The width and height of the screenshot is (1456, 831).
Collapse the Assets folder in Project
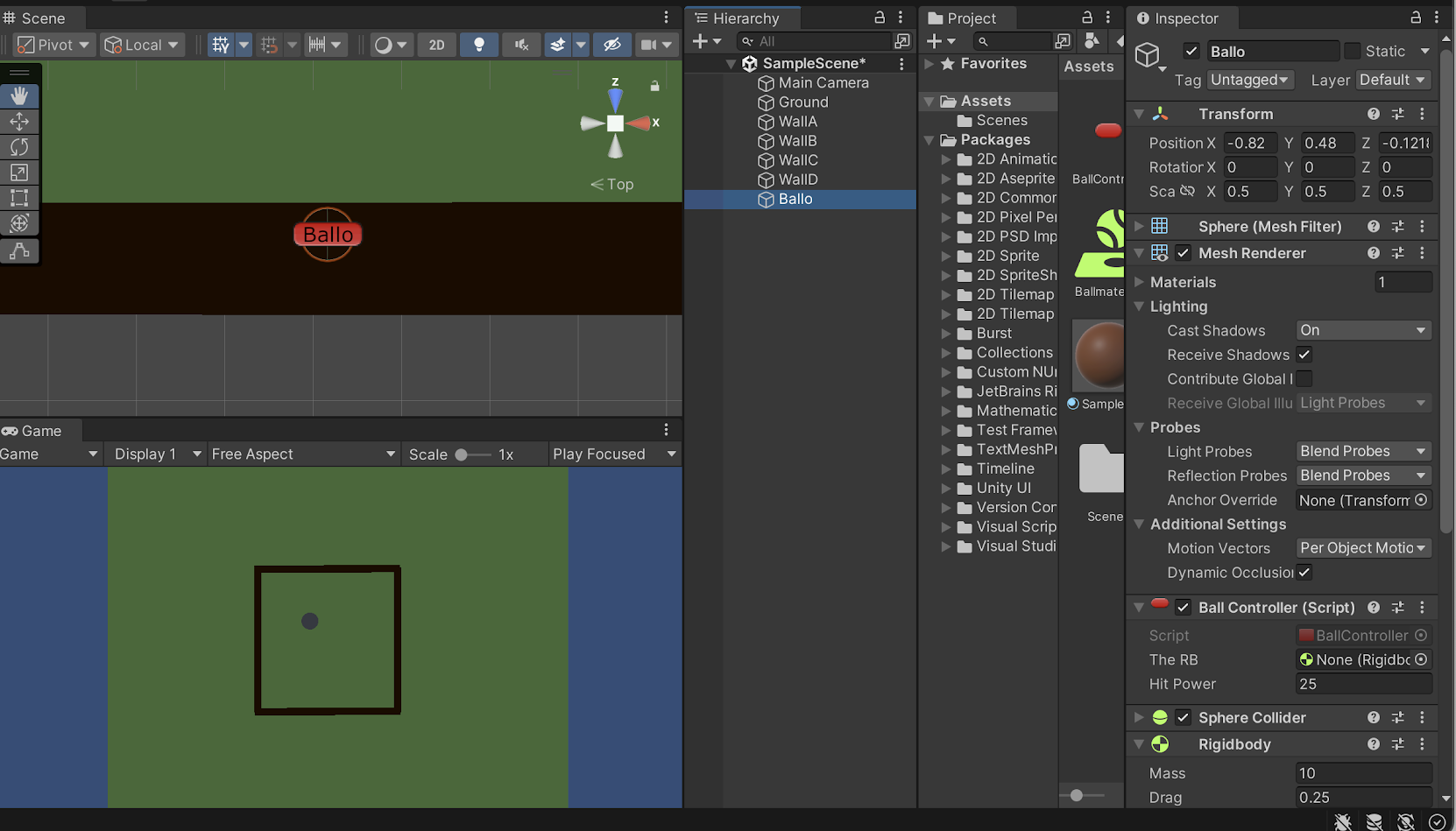click(929, 102)
